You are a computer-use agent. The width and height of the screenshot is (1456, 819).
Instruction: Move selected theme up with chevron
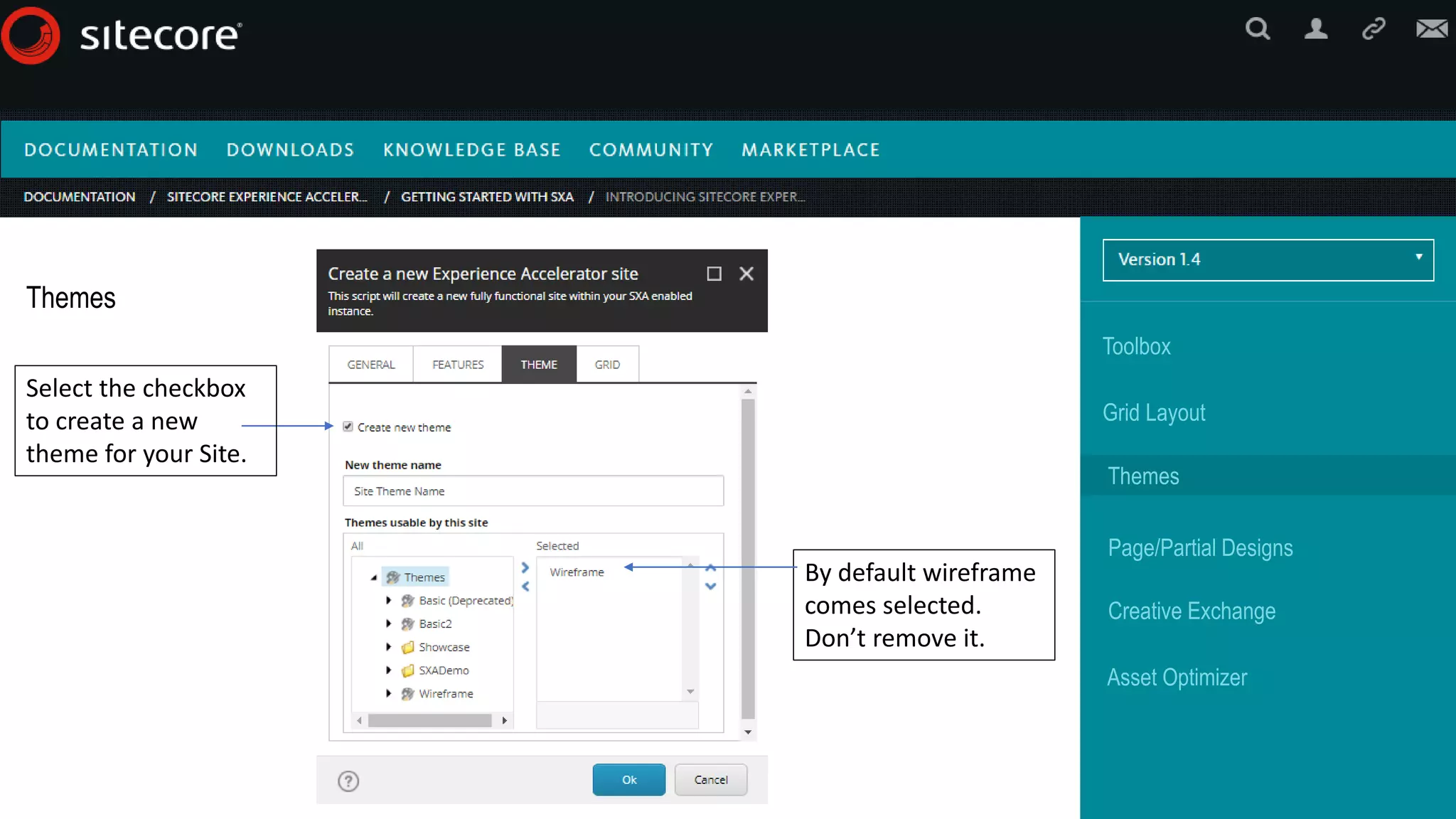pyautogui.click(x=710, y=567)
